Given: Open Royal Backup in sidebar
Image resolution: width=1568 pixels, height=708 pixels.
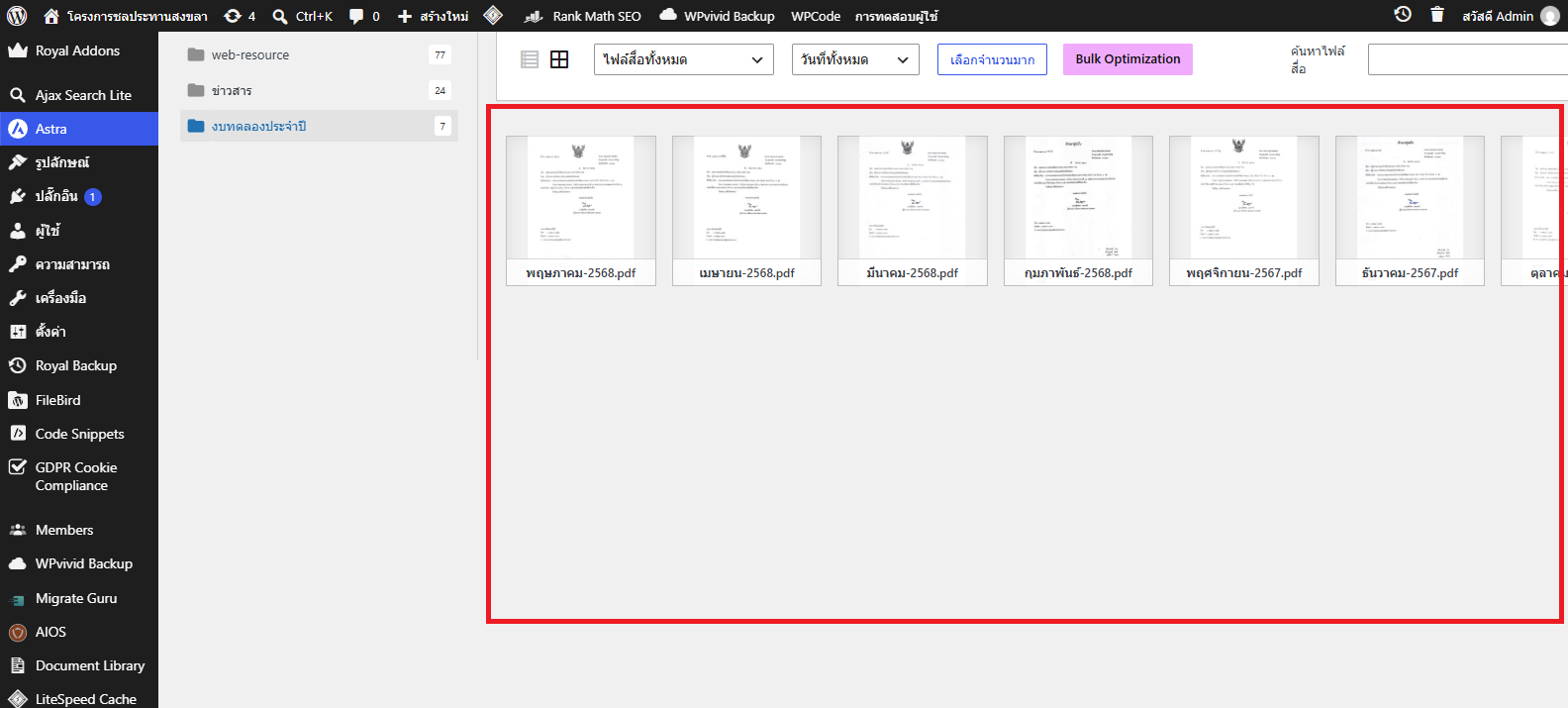Looking at the screenshot, I should pyautogui.click(x=79, y=365).
